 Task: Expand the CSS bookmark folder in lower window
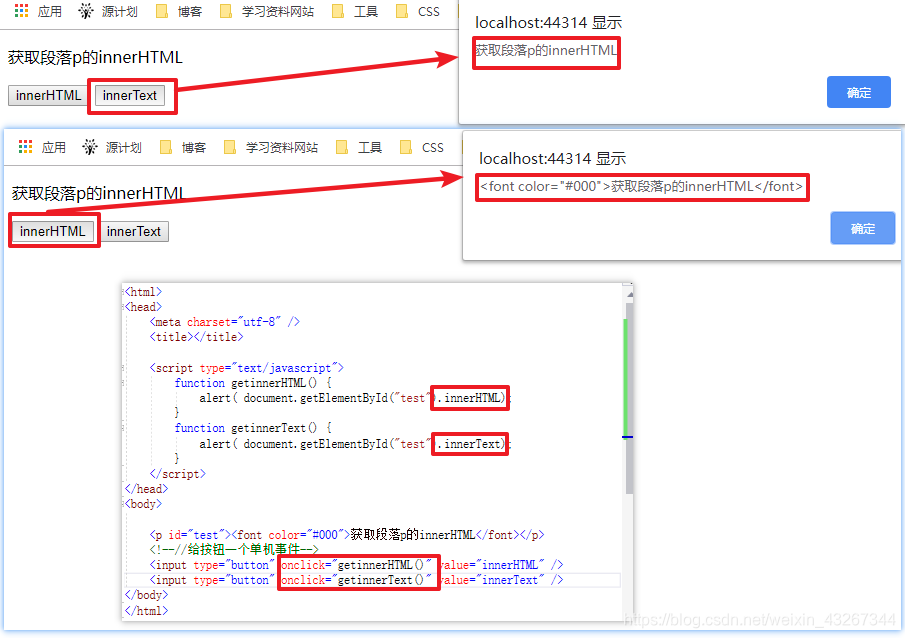pyautogui.click(x=407, y=146)
